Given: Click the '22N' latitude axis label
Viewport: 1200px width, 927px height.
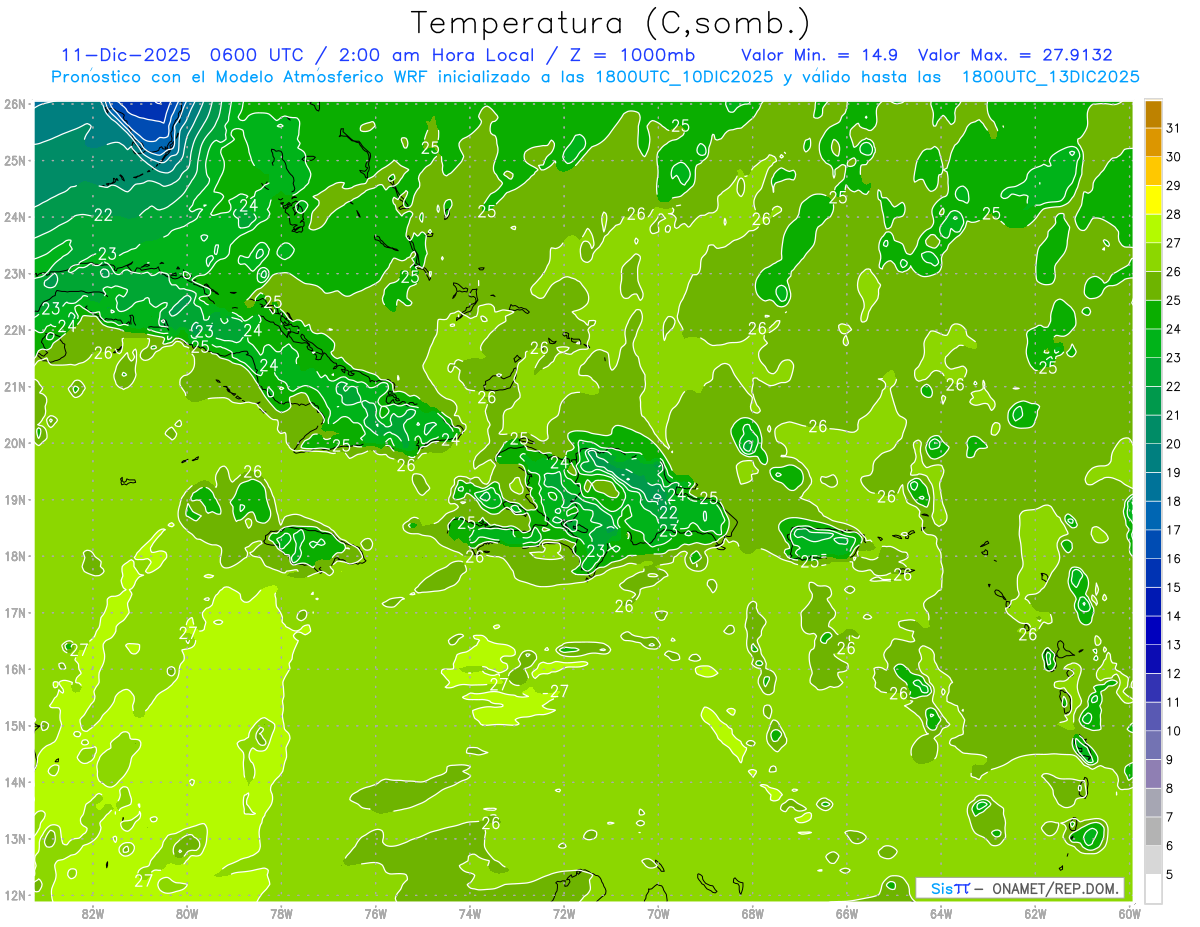Looking at the screenshot, I should (15, 330).
